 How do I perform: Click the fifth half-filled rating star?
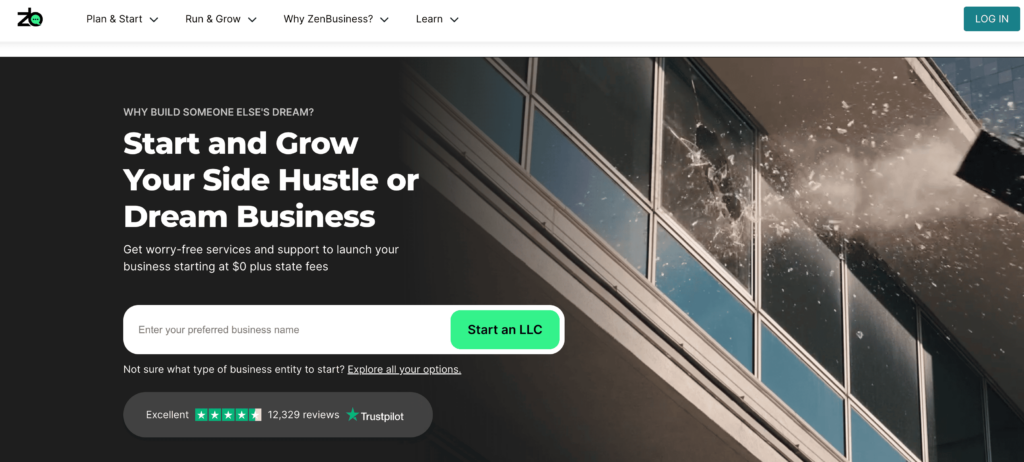[255, 414]
